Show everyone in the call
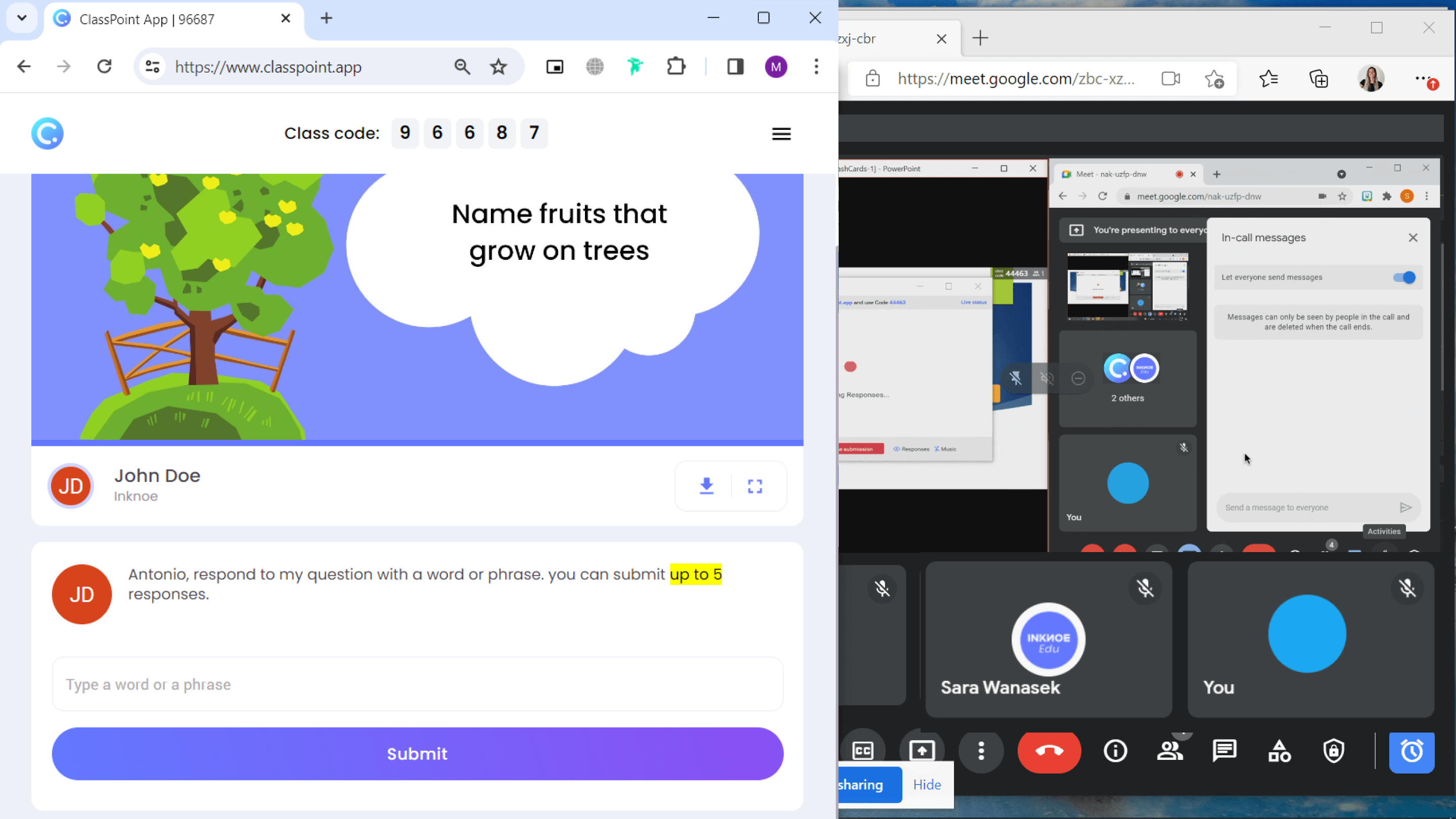Image resolution: width=1456 pixels, height=819 pixels. coord(1170,752)
